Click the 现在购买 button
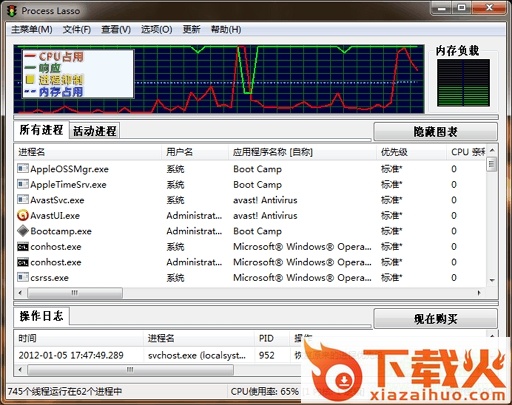This screenshot has width=512, height=405. click(x=435, y=319)
